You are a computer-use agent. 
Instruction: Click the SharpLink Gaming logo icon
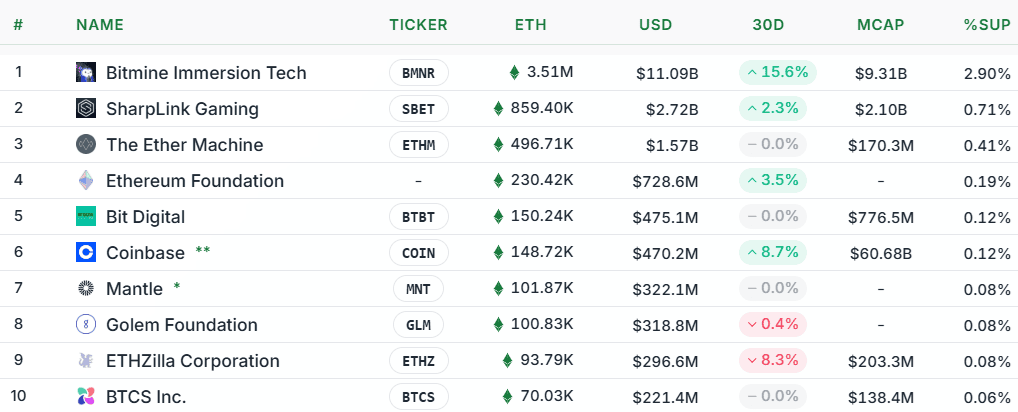85,109
